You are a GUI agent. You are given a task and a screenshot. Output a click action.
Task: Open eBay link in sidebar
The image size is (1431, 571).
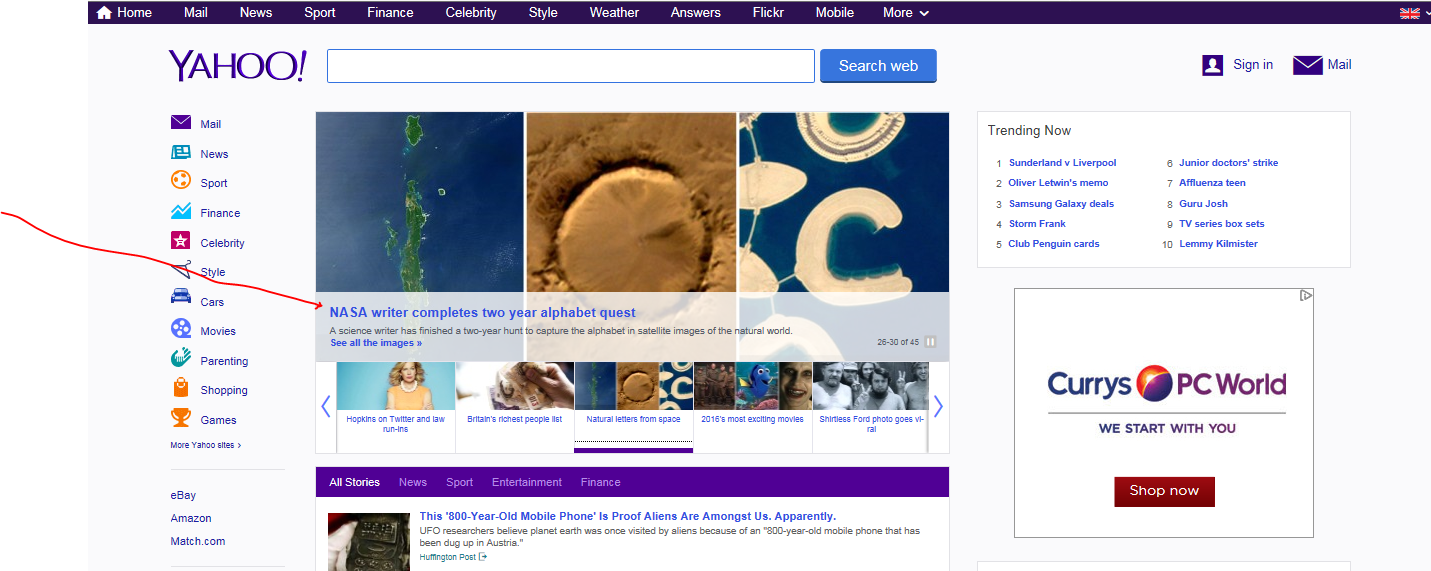tap(183, 495)
